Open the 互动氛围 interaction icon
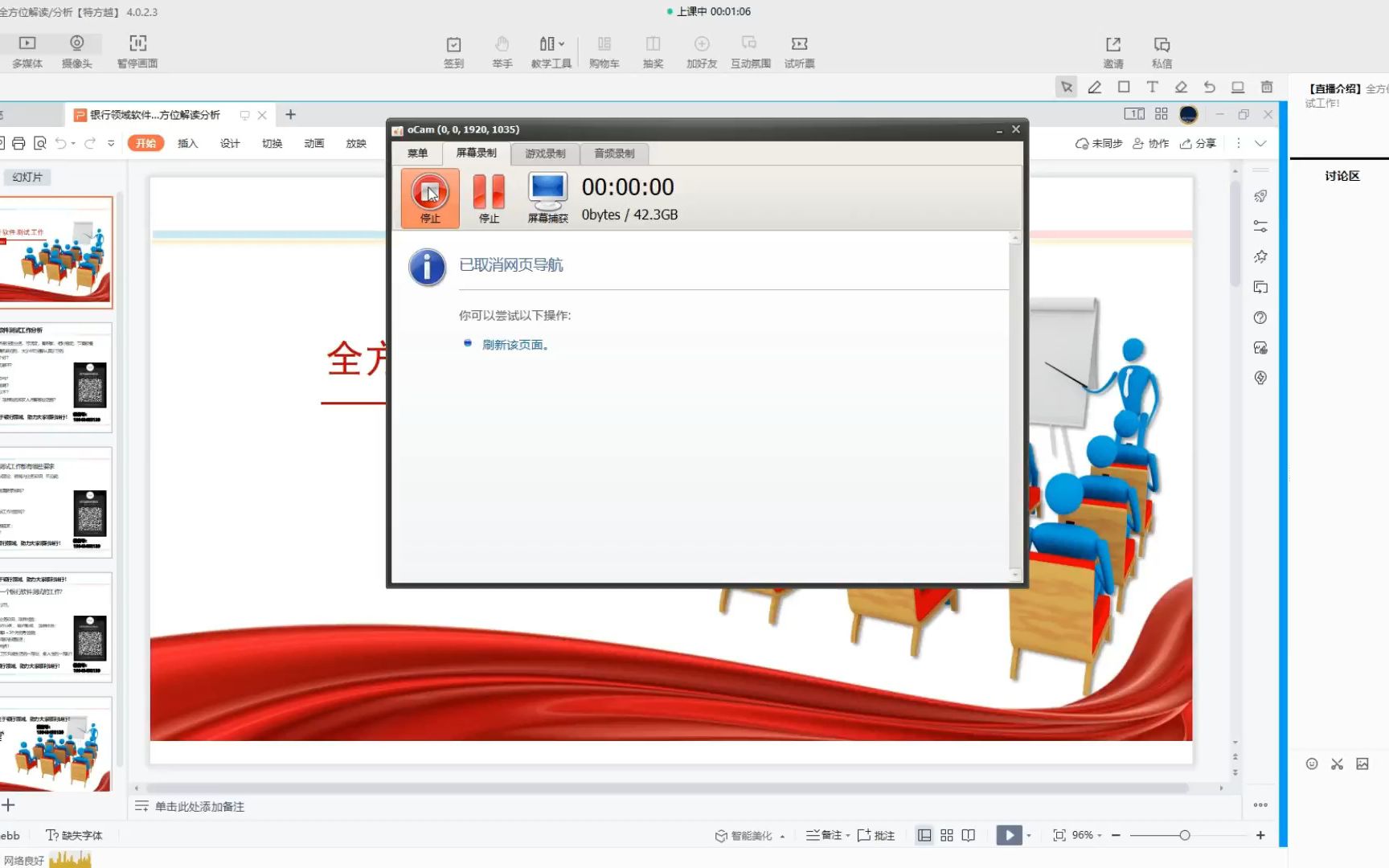The width and height of the screenshot is (1389, 868). (x=751, y=51)
